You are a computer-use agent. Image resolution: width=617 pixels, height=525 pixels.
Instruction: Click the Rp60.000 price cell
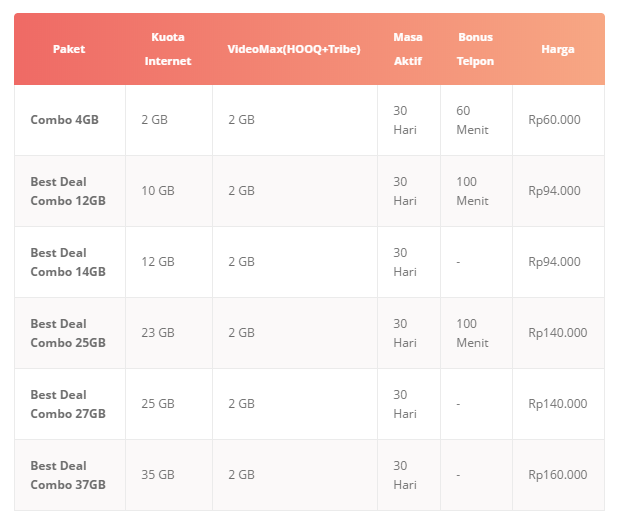[554, 120]
